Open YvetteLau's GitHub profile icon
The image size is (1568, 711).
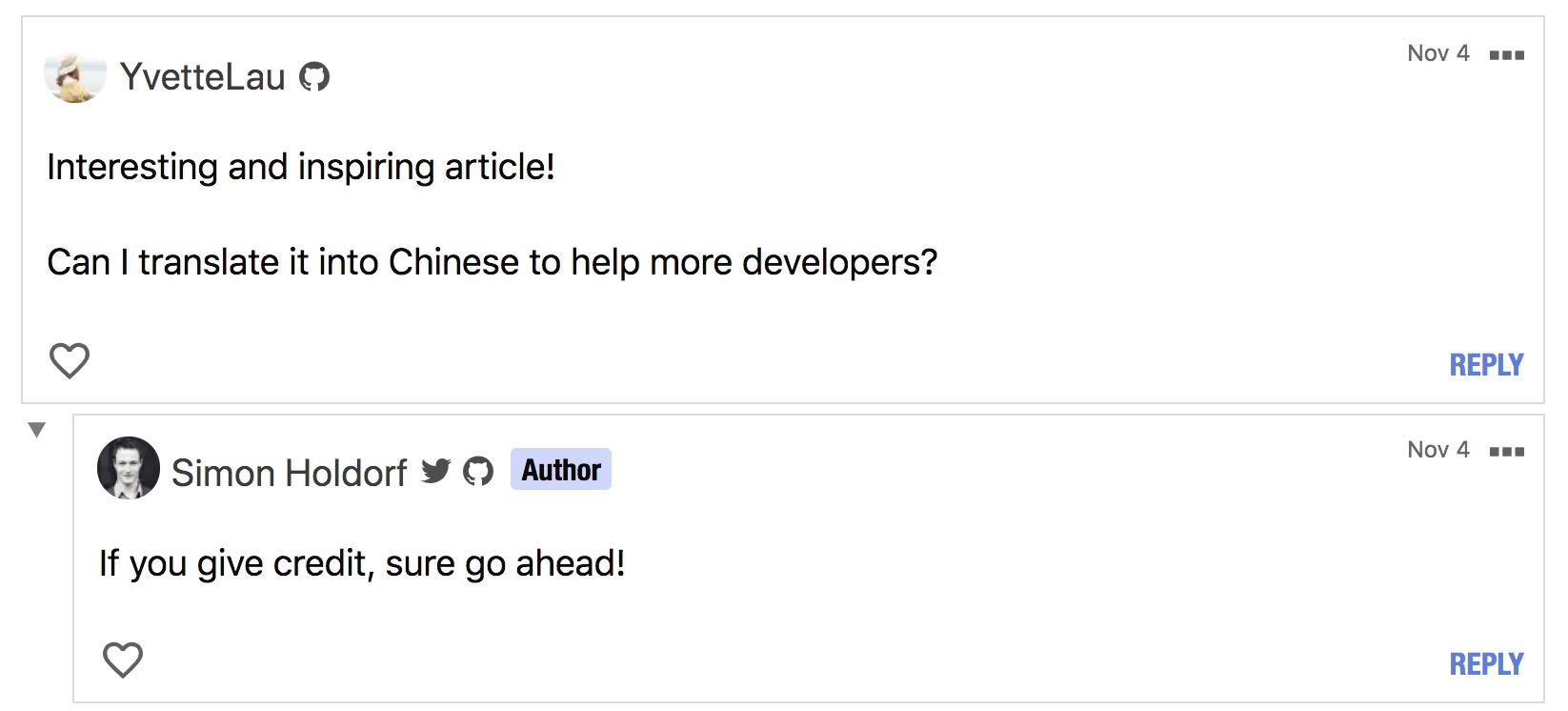[314, 76]
